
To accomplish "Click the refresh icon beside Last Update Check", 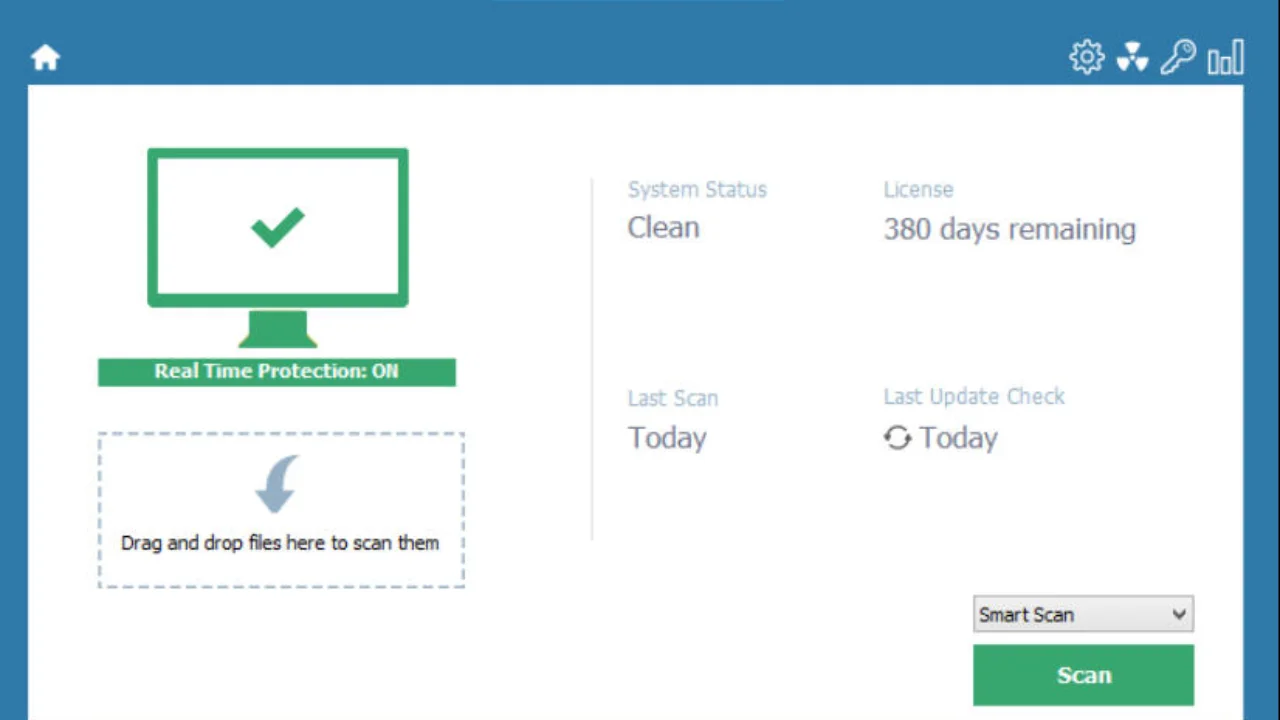I will [x=897, y=438].
